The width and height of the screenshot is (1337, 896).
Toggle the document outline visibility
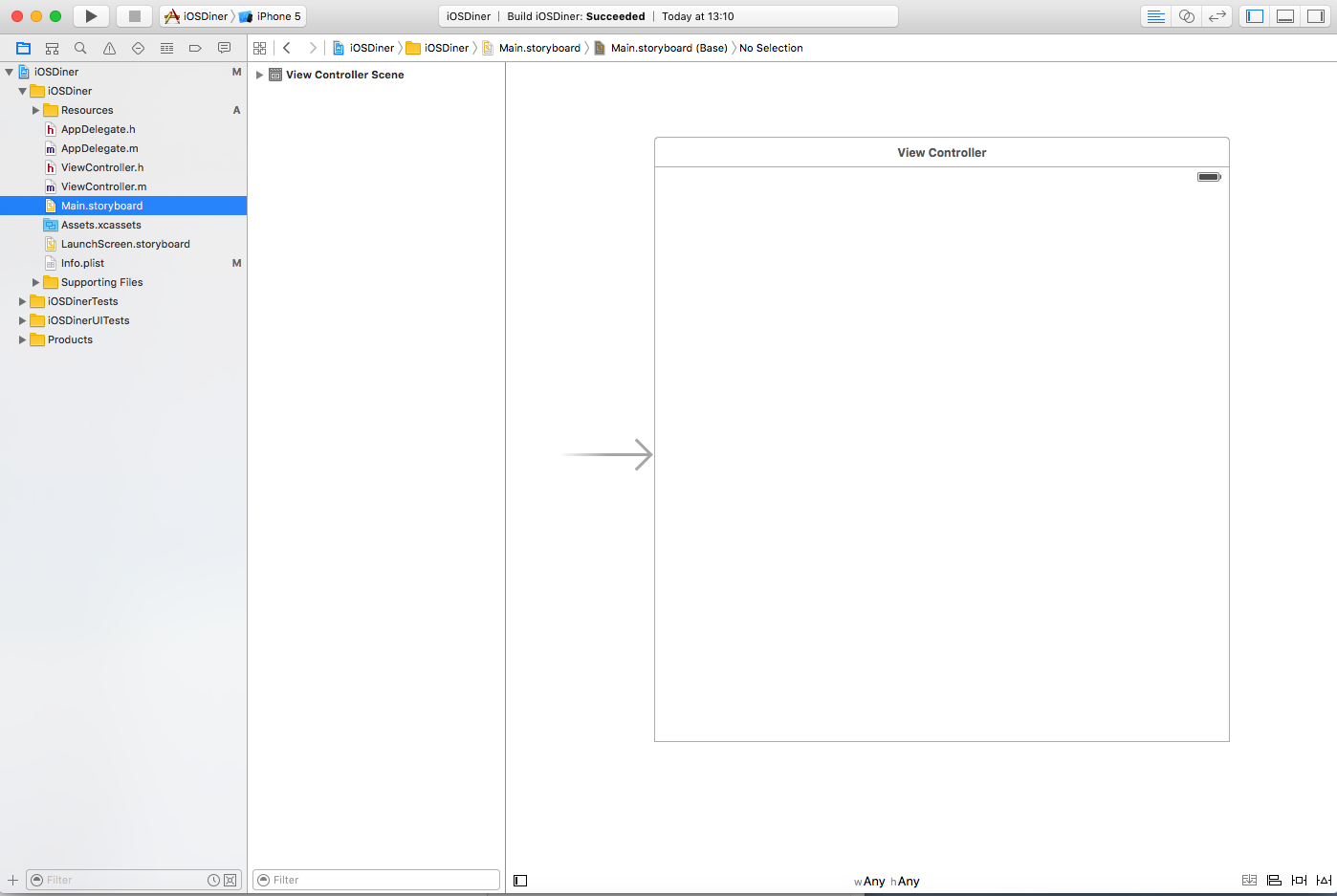point(520,881)
